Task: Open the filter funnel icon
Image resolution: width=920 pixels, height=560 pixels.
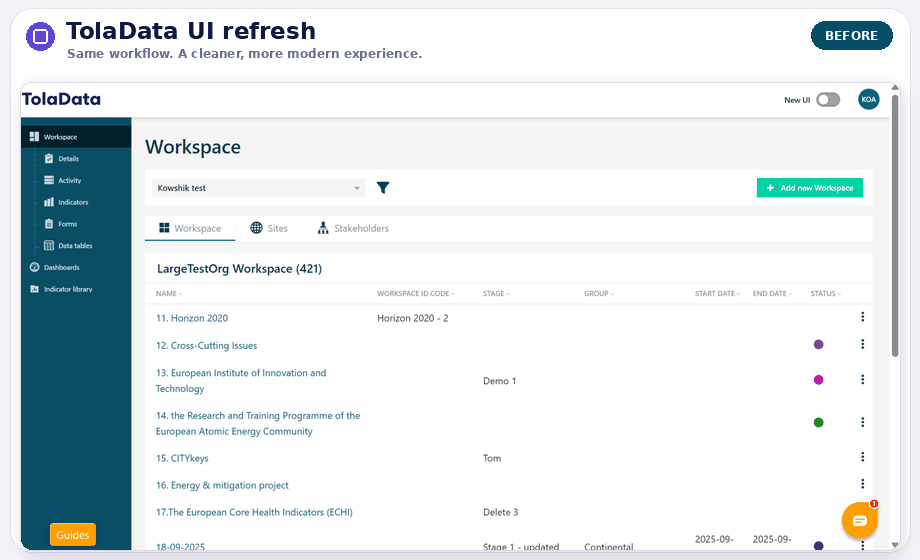Action: pos(383,188)
